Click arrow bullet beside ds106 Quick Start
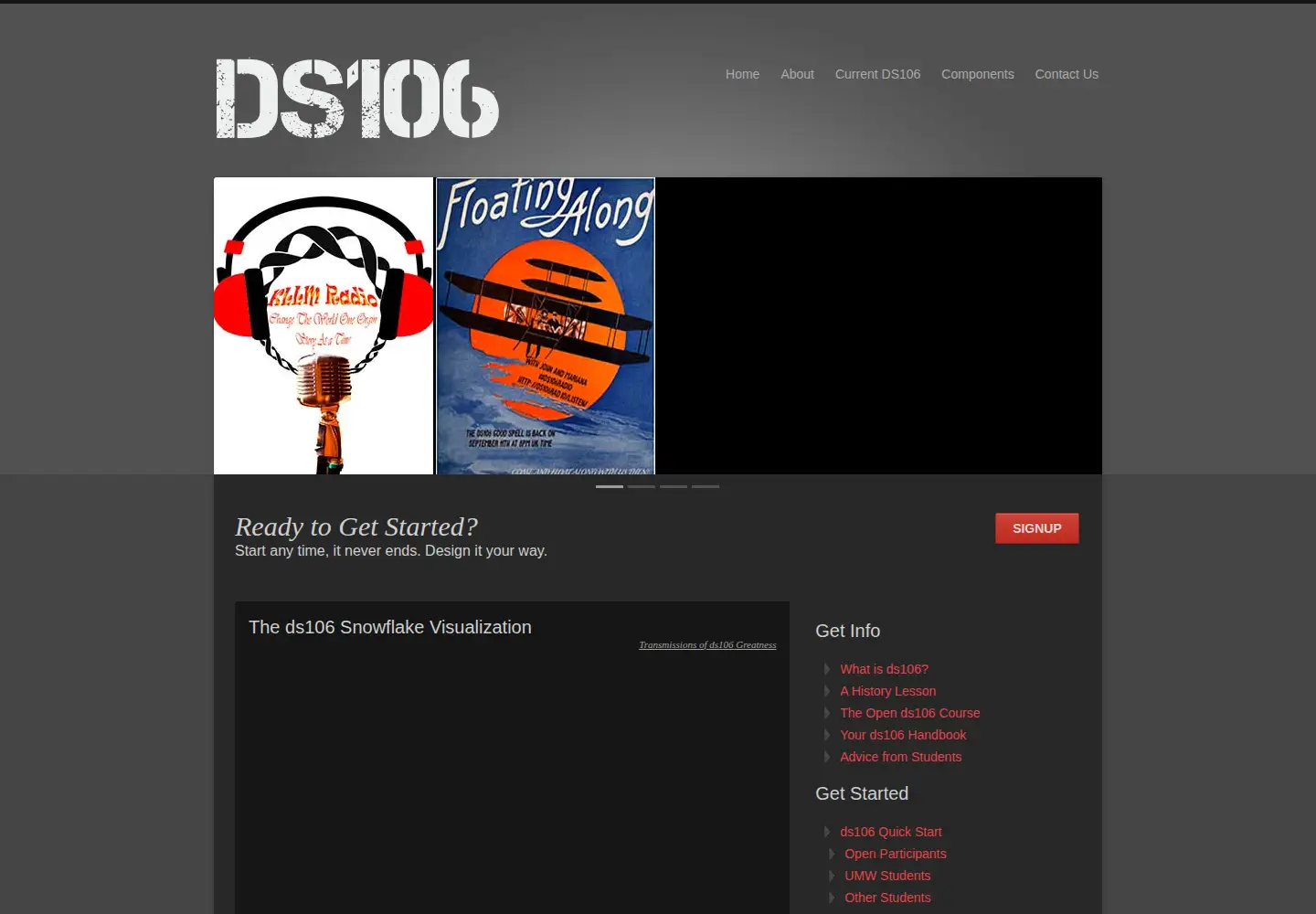1316x914 pixels. [827, 832]
